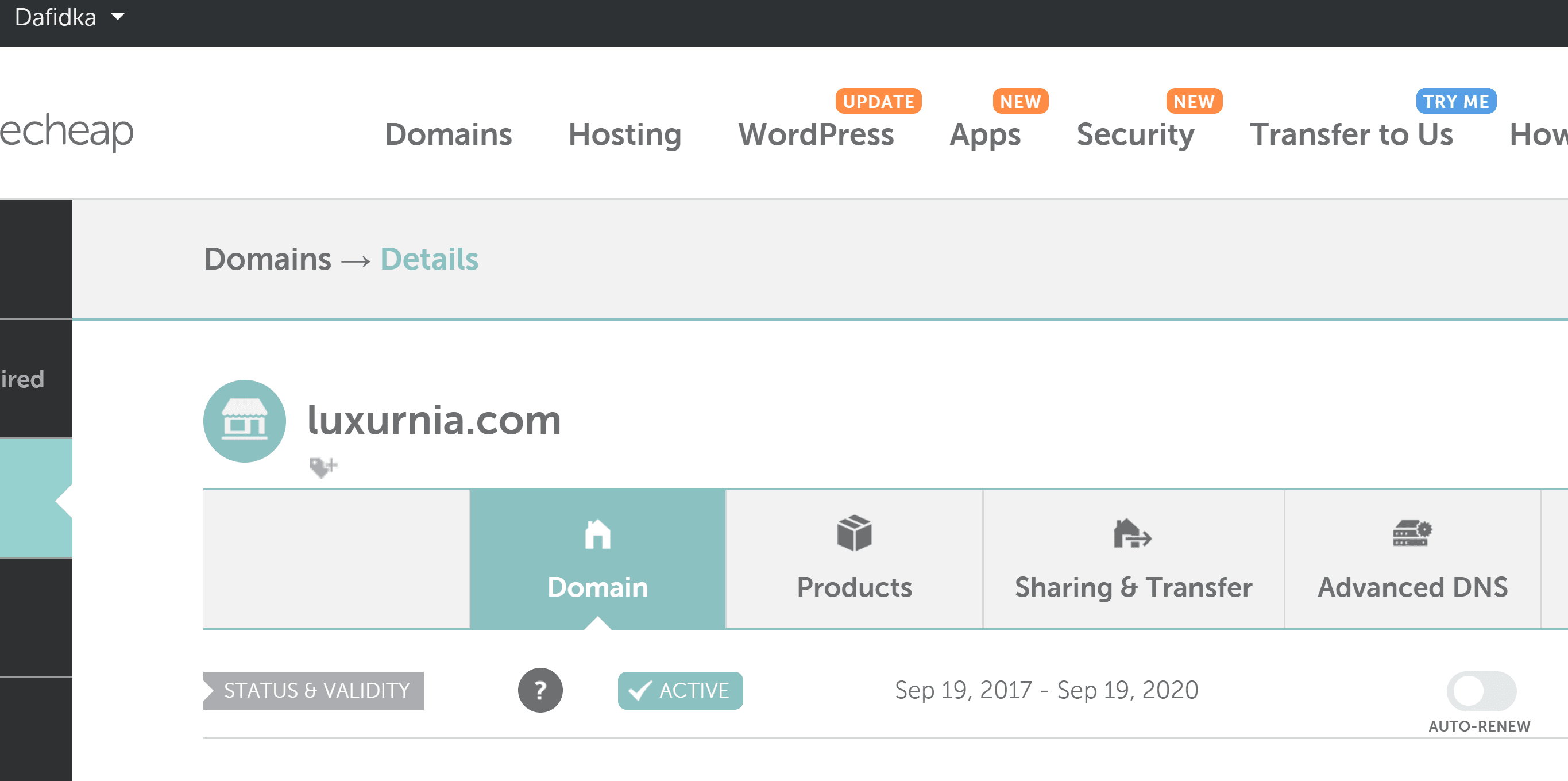Click the question mark help icon
This screenshot has width=1568, height=781.
[x=540, y=690]
